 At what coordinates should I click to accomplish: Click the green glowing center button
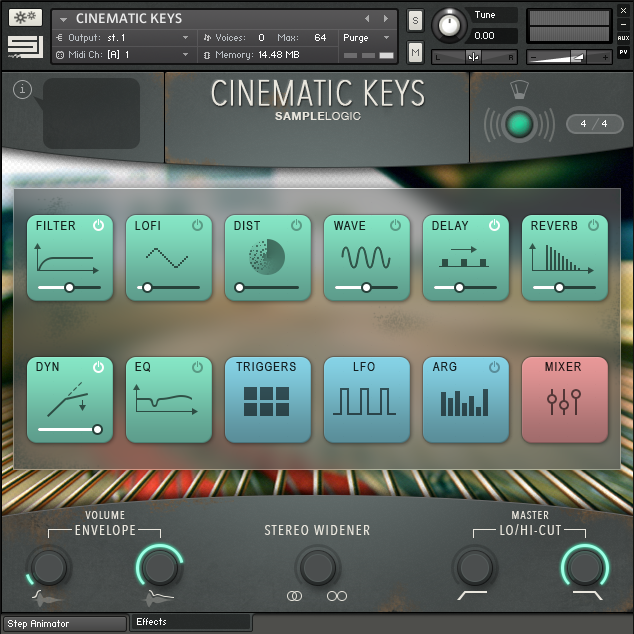tap(519, 124)
